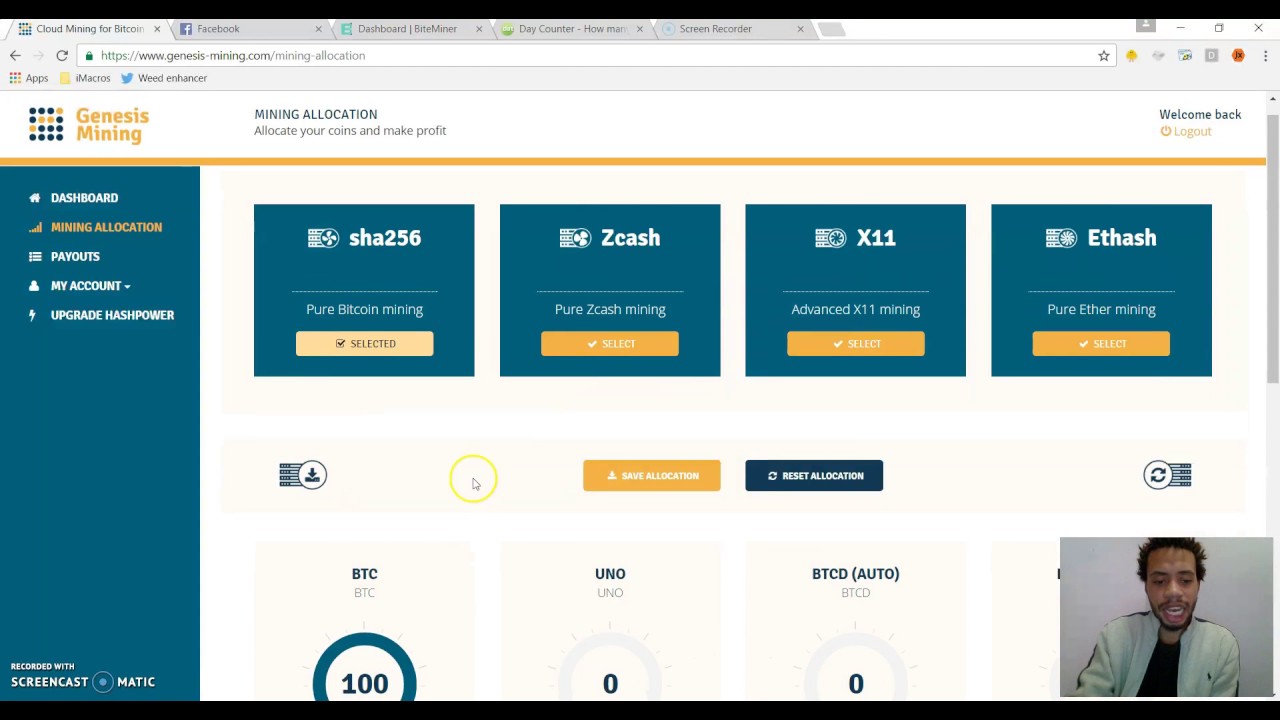Screen dimensions: 1280x720
Task: Open the iMacros bookmark folder
Action: tap(85, 78)
